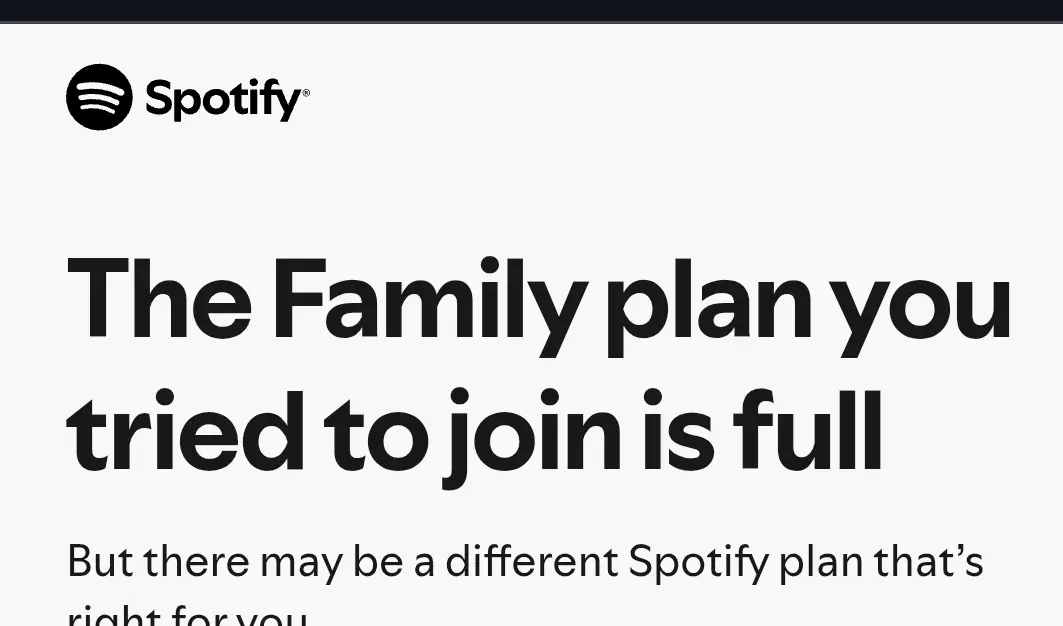Click the word "tried" in the heading
The image size is (1063, 626).
coord(185,431)
